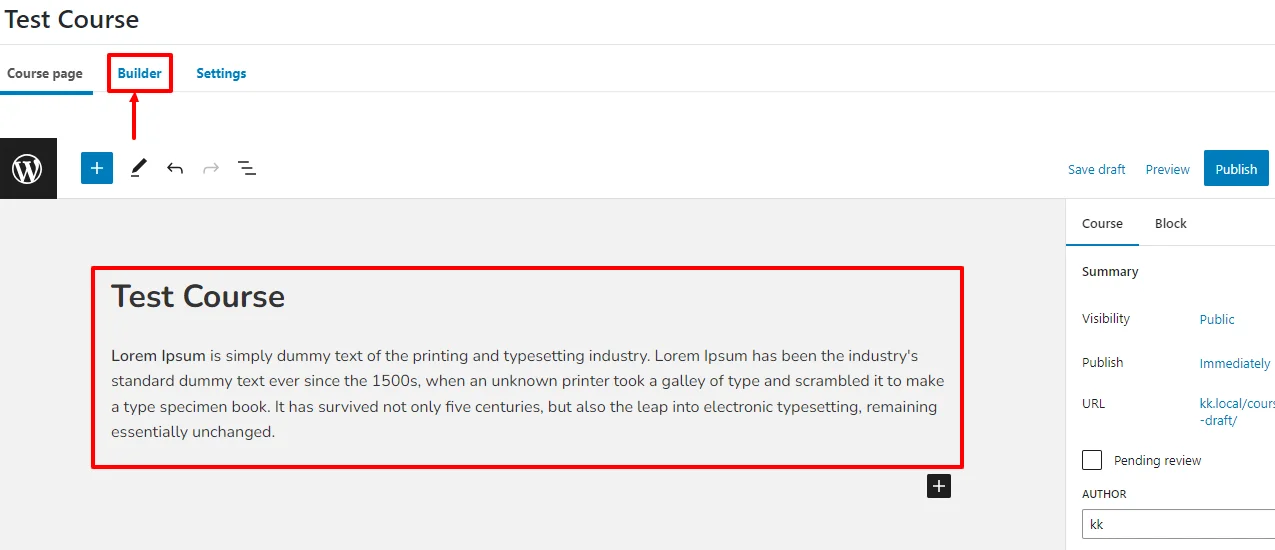Open the Publish Immediately date picker

[1235, 363]
